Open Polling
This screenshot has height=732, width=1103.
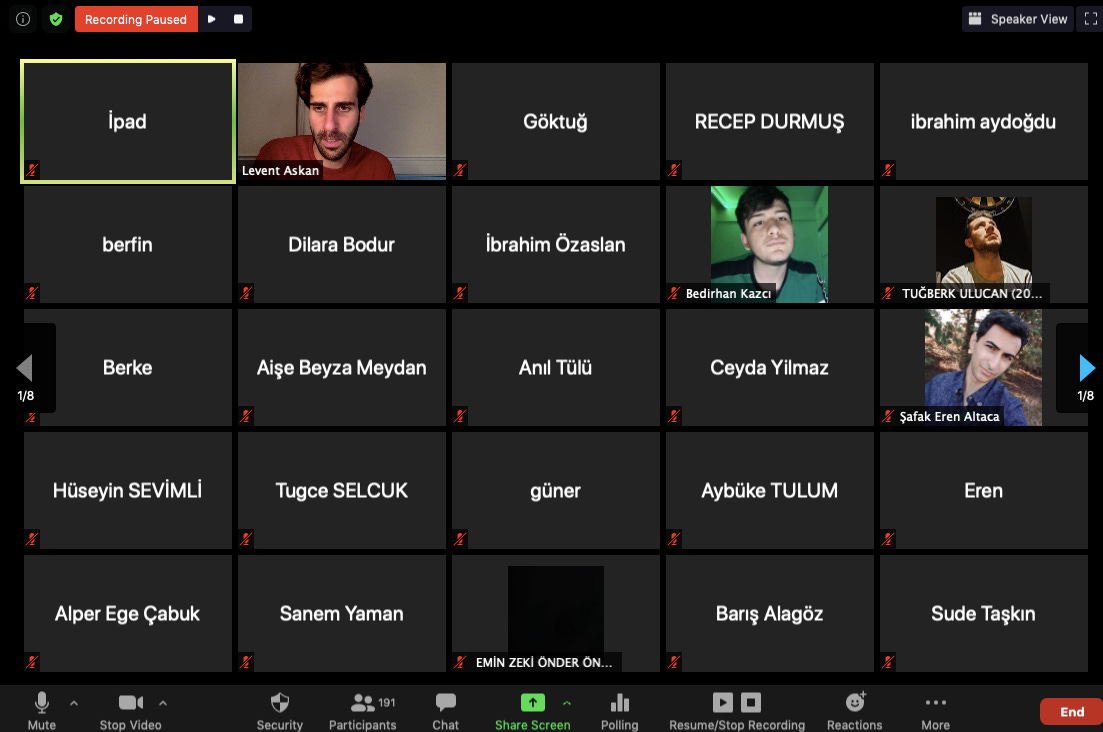pyautogui.click(x=620, y=711)
